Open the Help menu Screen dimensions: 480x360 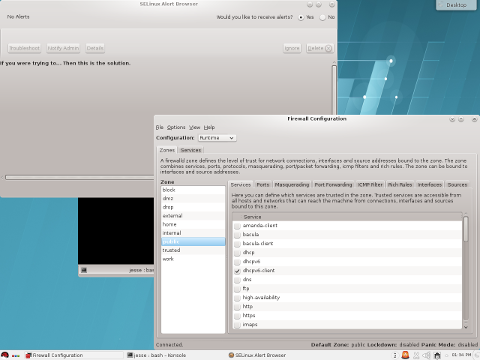(209, 127)
